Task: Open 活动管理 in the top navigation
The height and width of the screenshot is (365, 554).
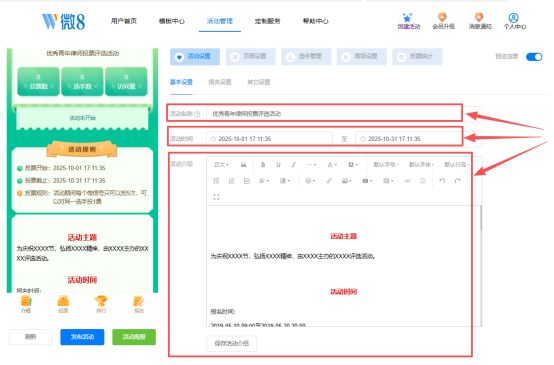Action: pos(220,21)
